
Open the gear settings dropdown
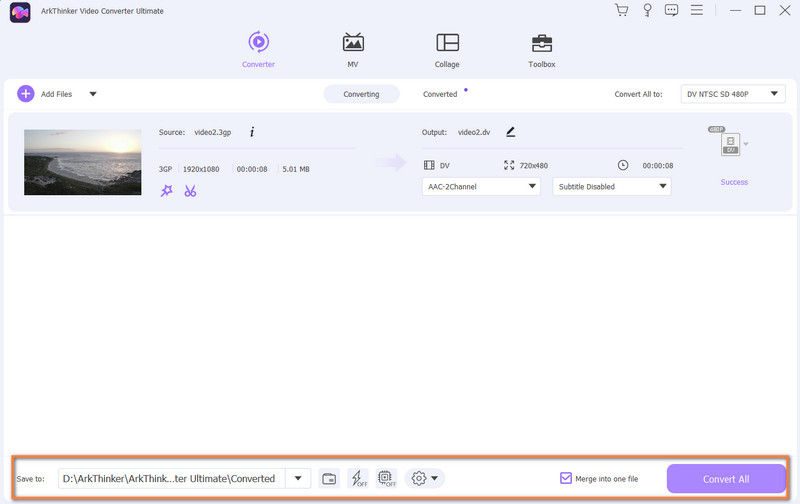tap(424, 478)
